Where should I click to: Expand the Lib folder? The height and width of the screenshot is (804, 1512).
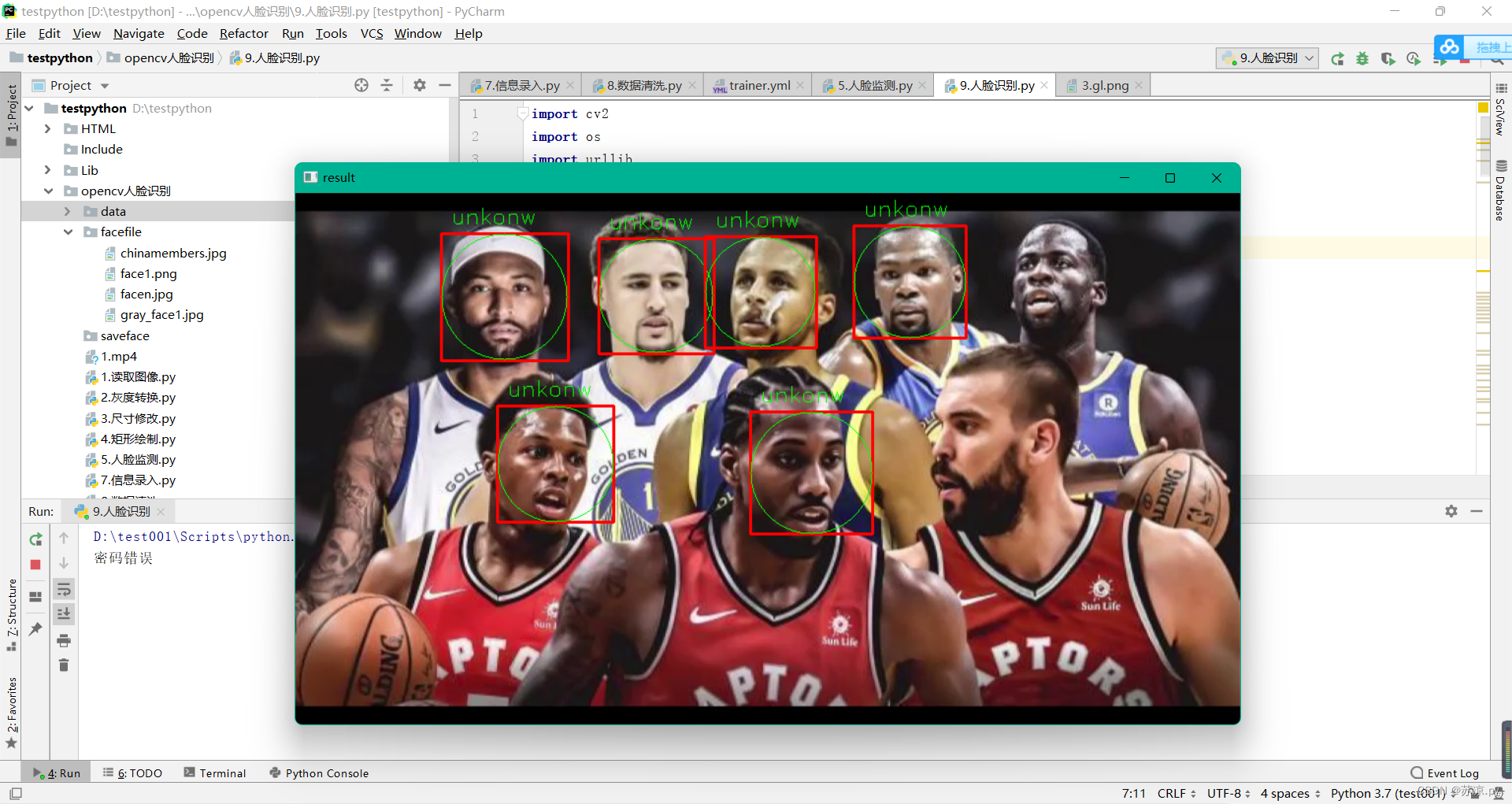pyautogui.click(x=48, y=170)
